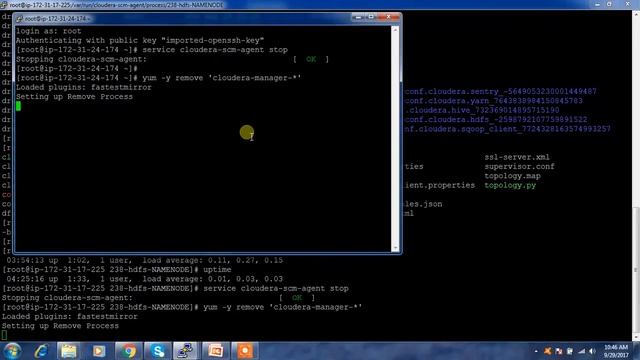Image resolution: width=640 pixels, height=360 pixels.
Task: Click the Action Center flag tray icon
Action: tap(559, 351)
